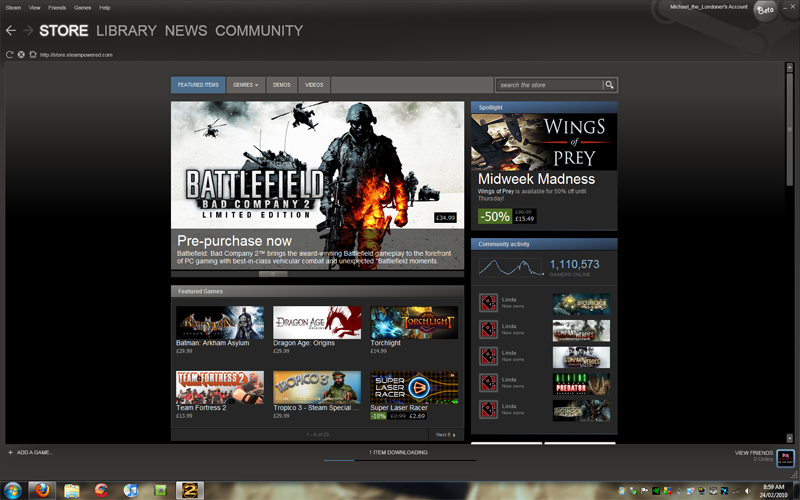Open the Torchlight game thumbnail
The image size is (800, 500).
414,323
